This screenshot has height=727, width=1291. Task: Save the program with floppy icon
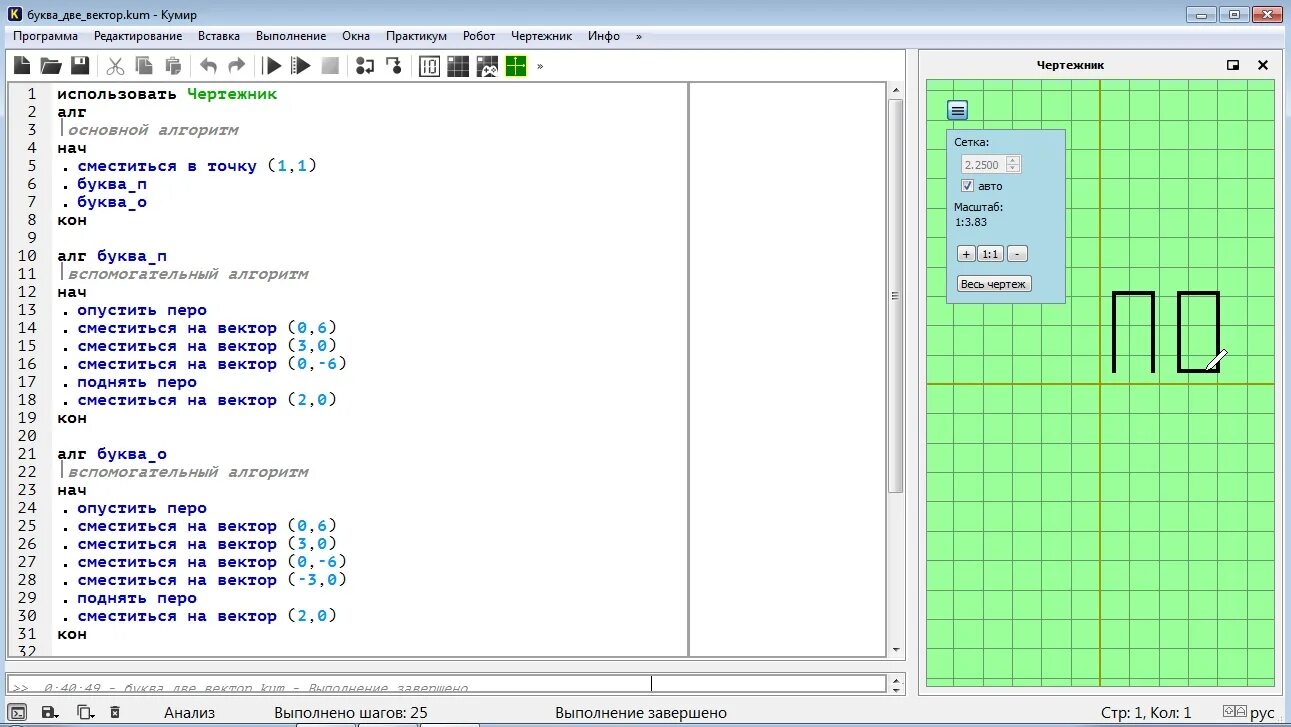coord(80,66)
